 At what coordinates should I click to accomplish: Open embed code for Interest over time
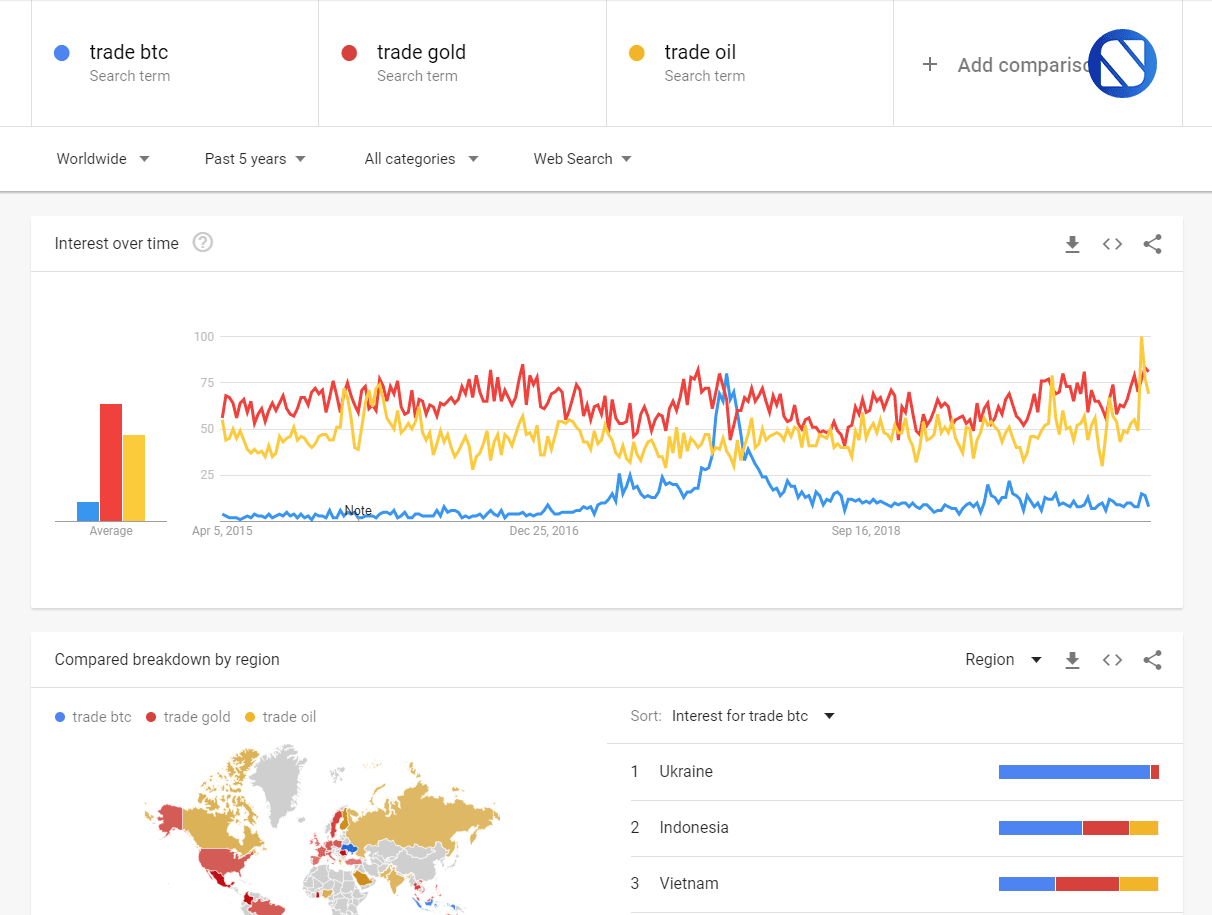[x=1112, y=244]
